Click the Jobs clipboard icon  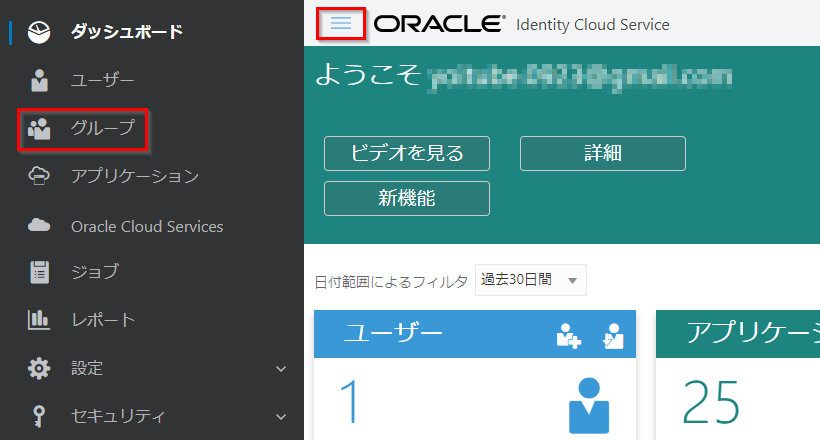39,272
